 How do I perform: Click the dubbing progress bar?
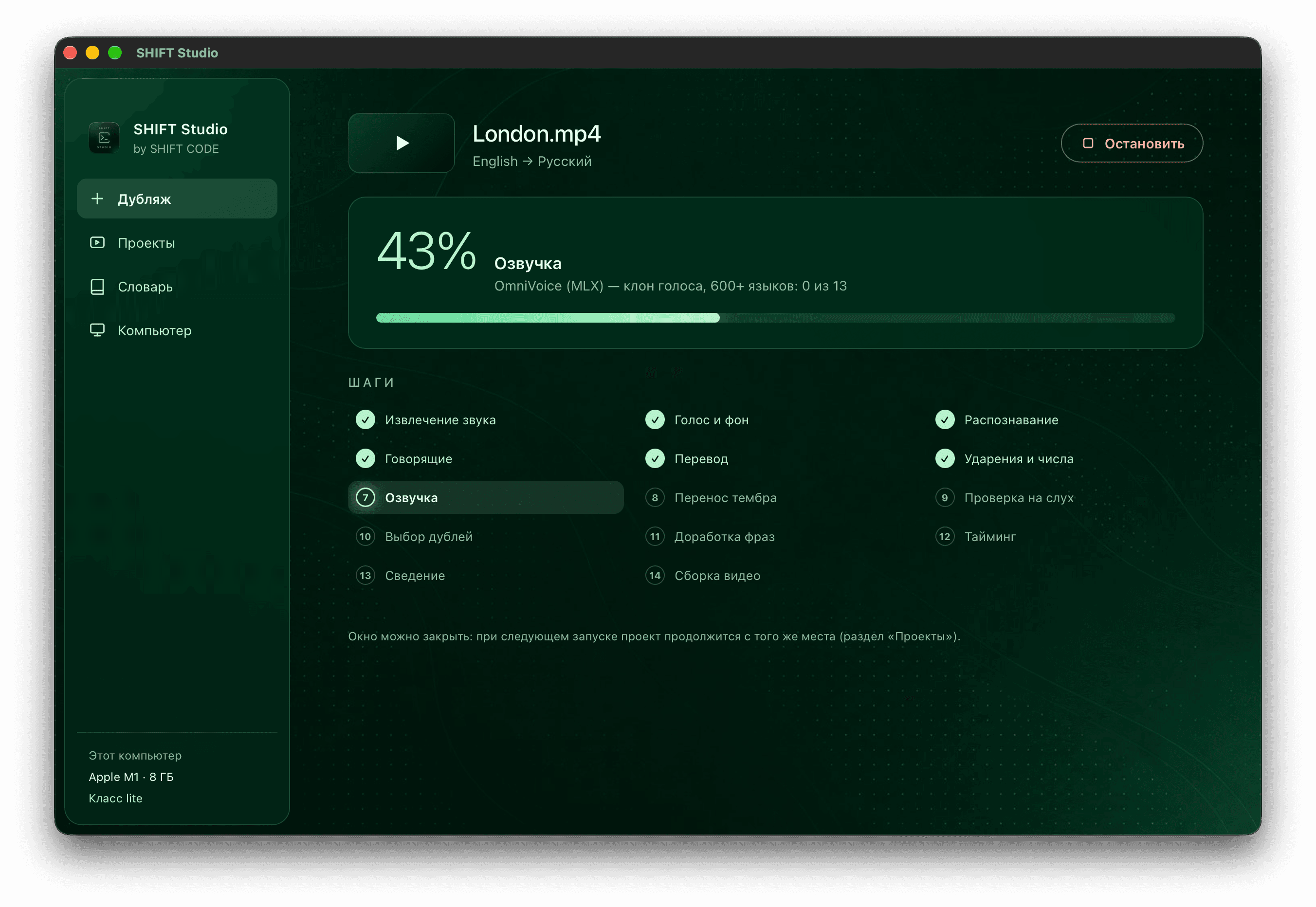click(x=775, y=318)
